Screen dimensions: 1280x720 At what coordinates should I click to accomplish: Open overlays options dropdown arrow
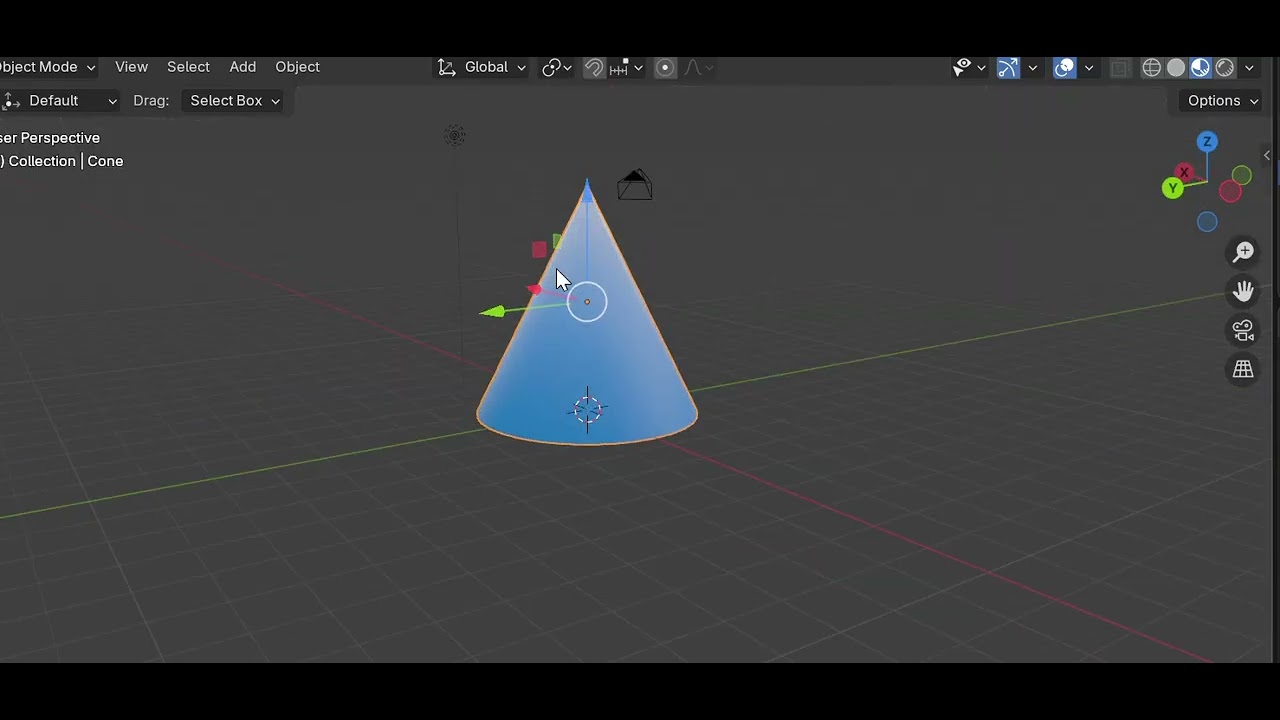click(1089, 67)
